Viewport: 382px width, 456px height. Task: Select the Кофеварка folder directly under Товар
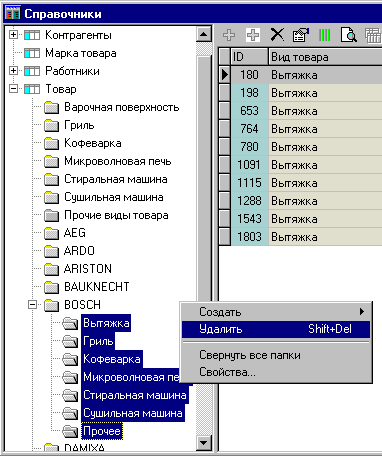point(93,143)
